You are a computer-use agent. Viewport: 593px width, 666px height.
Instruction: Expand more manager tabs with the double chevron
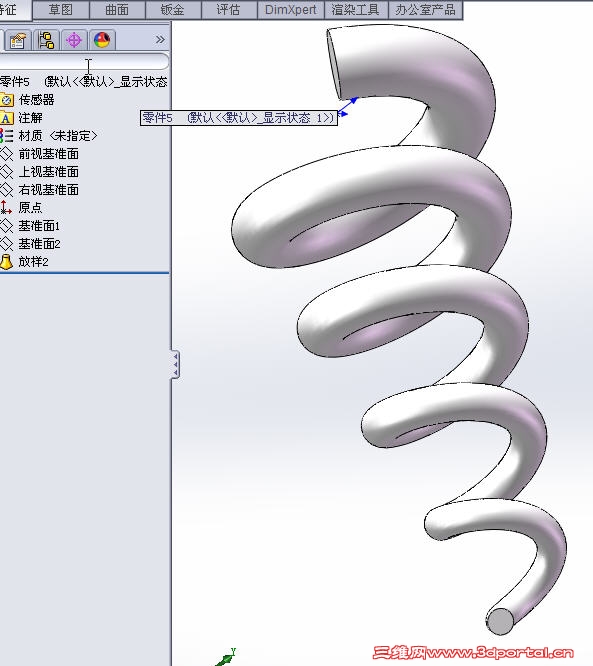point(160,40)
